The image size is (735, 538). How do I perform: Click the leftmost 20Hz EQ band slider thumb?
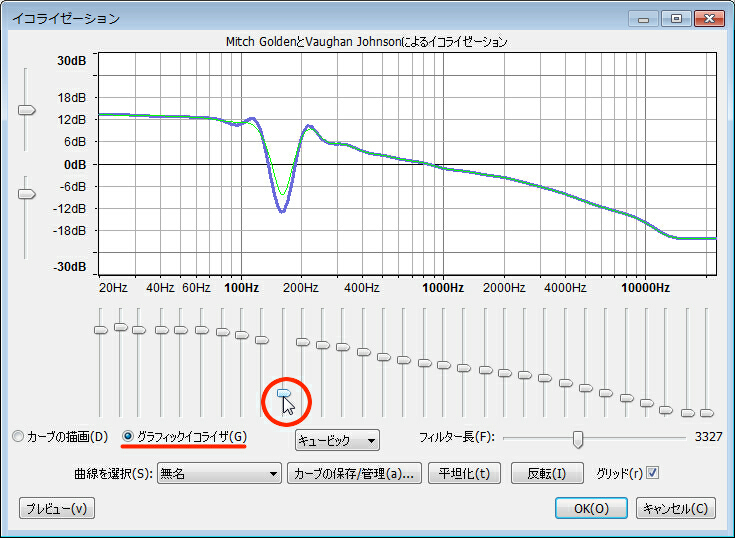point(101,330)
